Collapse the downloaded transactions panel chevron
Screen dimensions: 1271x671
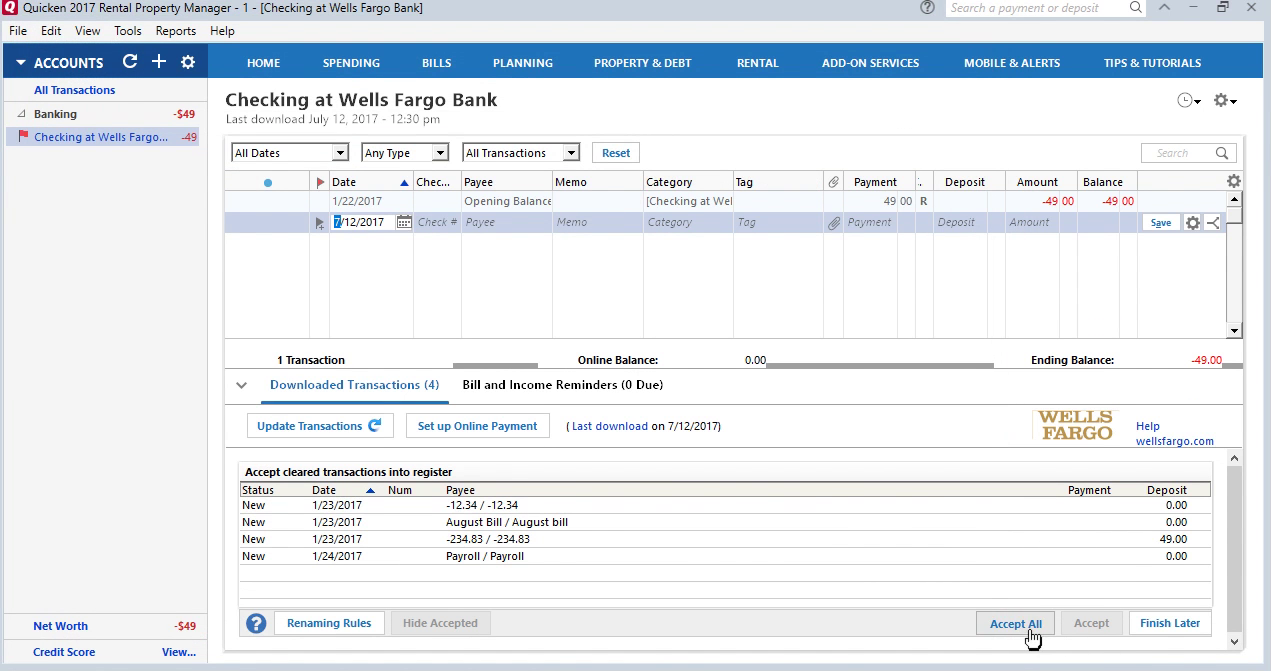[241, 385]
